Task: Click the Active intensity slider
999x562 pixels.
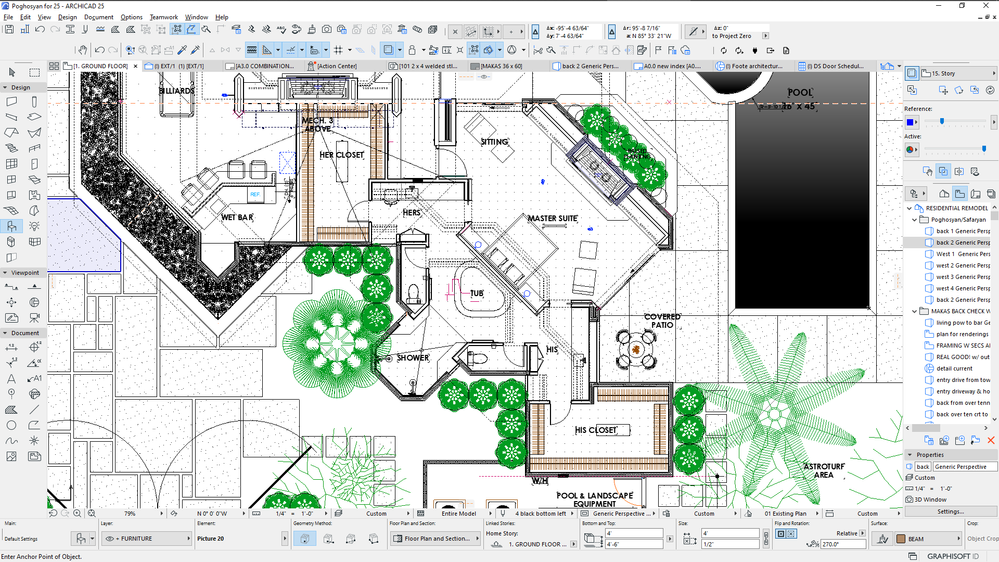Action: [956, 149]
